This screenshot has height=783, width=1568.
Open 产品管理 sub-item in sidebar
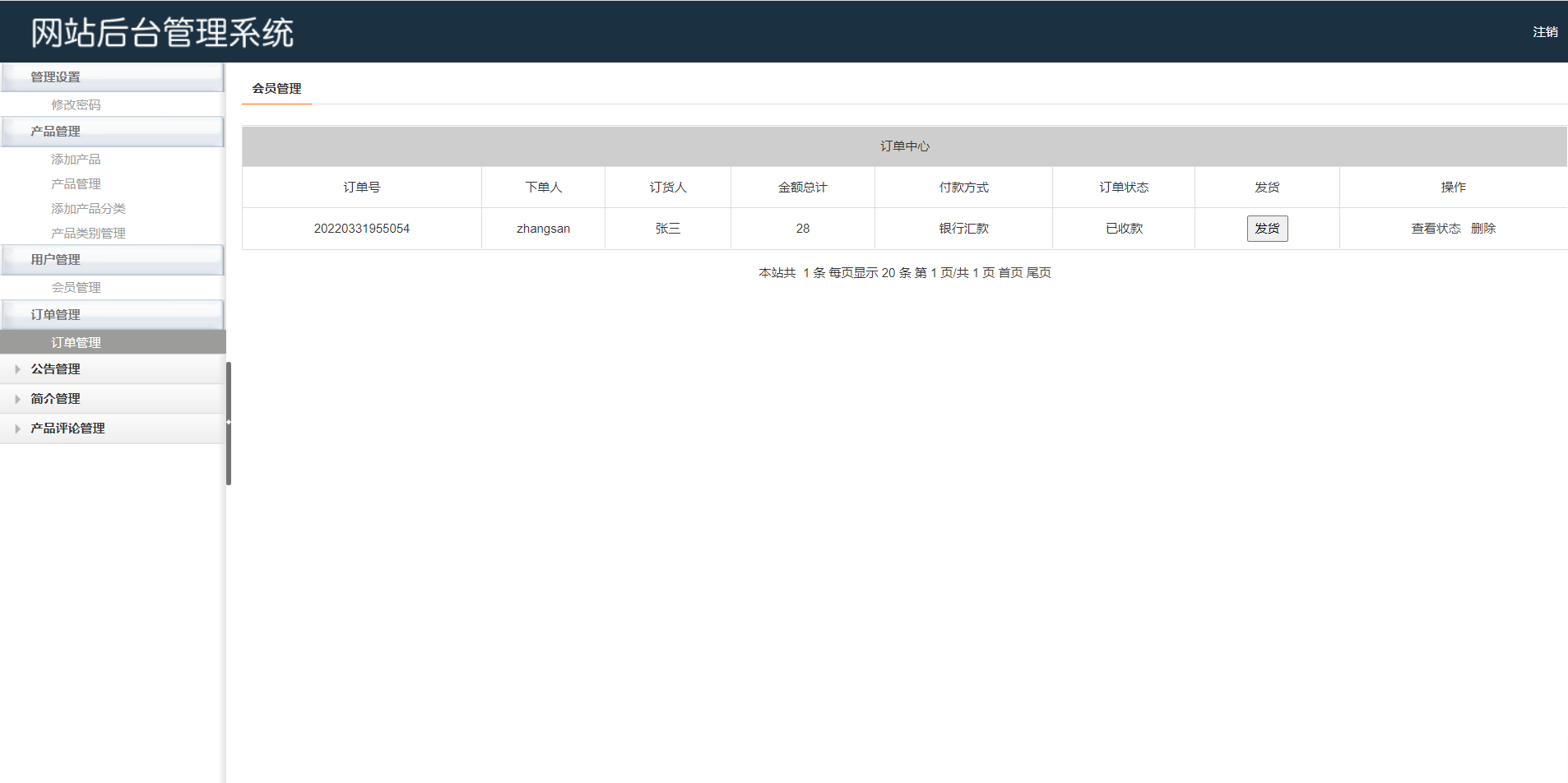[x=76, y=183]
